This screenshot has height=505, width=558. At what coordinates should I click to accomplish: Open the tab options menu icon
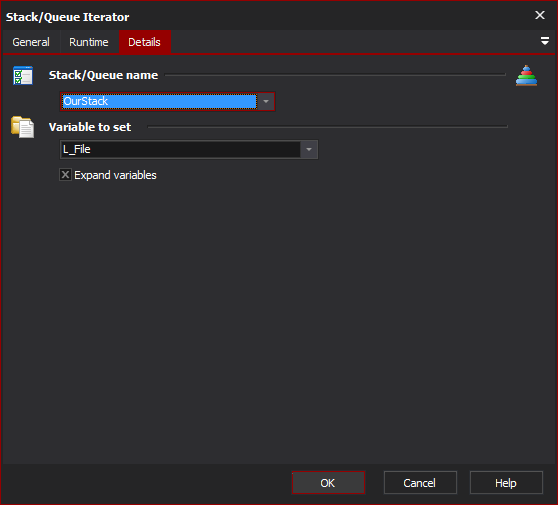point(544,41)
